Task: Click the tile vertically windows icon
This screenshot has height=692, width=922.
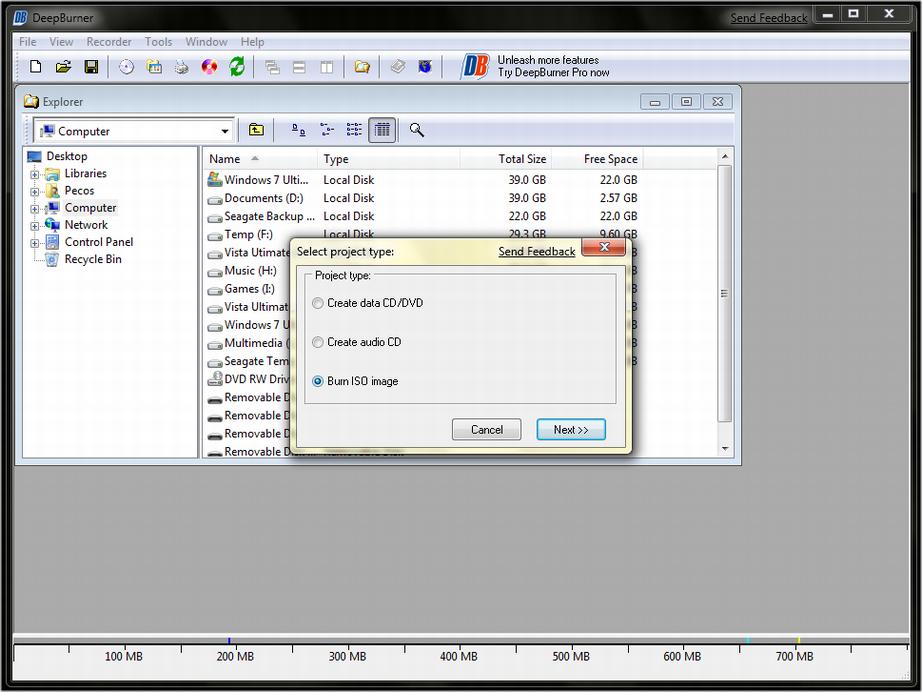Action: point(326,68)
